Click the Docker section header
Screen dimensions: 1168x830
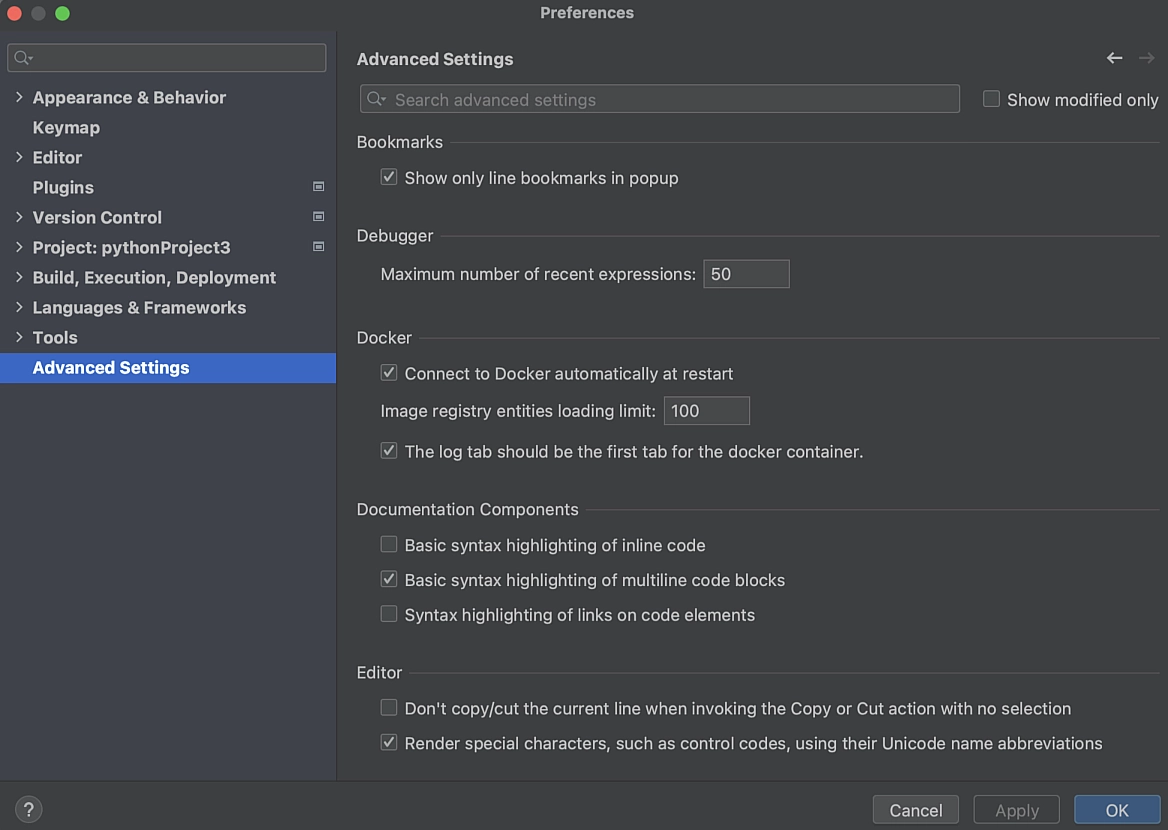point(384,338)
